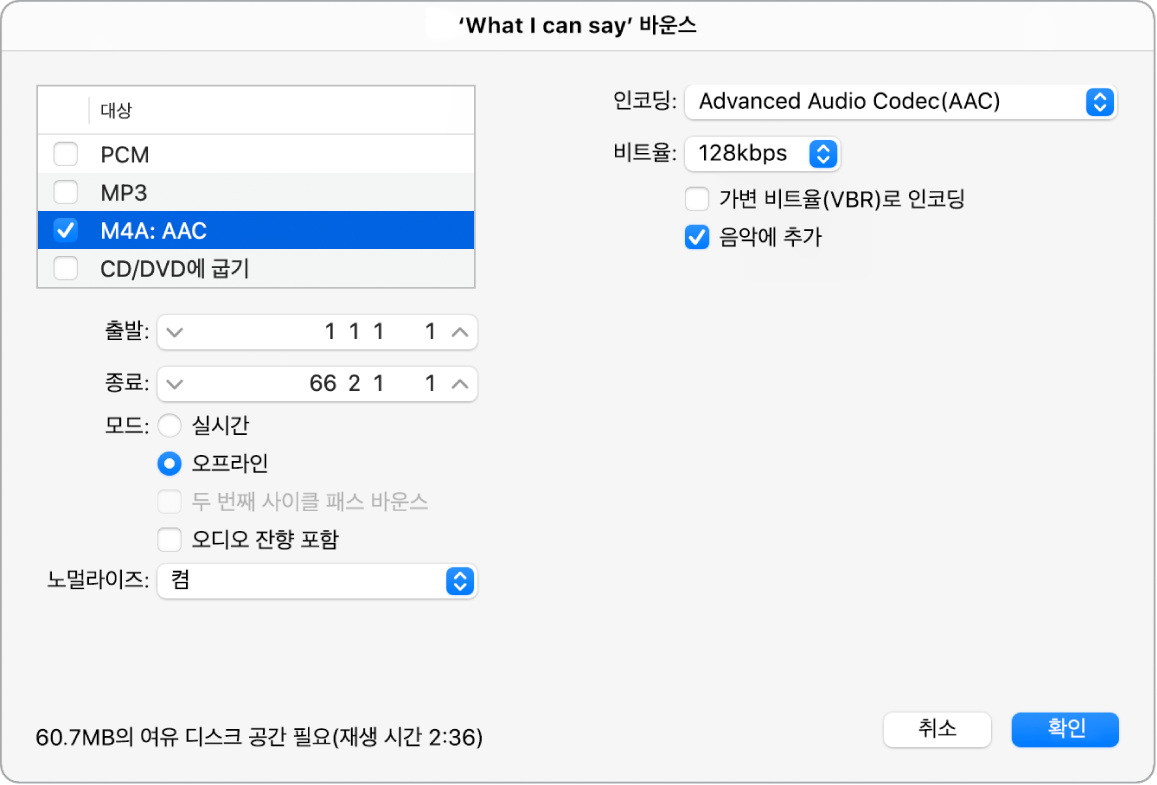
Task: Check the MP3 destination checkbox
Action: coord(65,192)
